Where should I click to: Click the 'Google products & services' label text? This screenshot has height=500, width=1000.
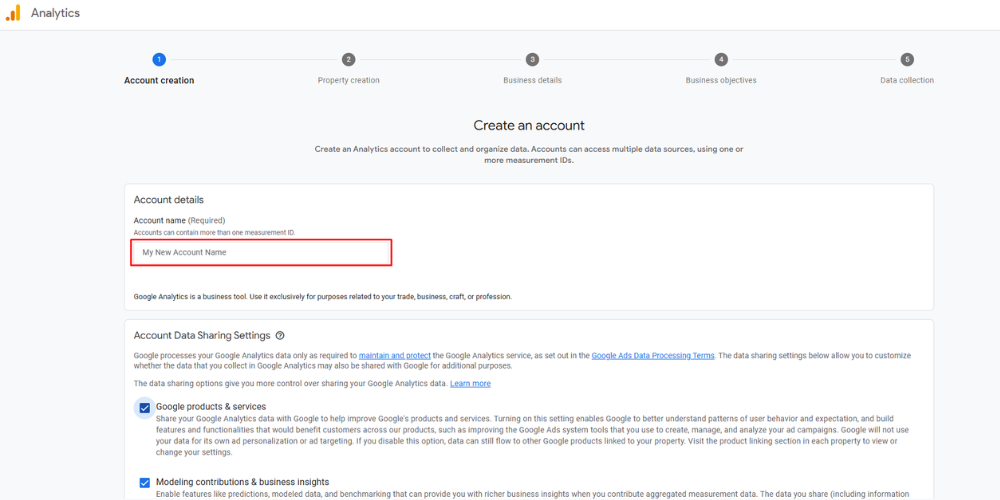click(x=211, y=406)
